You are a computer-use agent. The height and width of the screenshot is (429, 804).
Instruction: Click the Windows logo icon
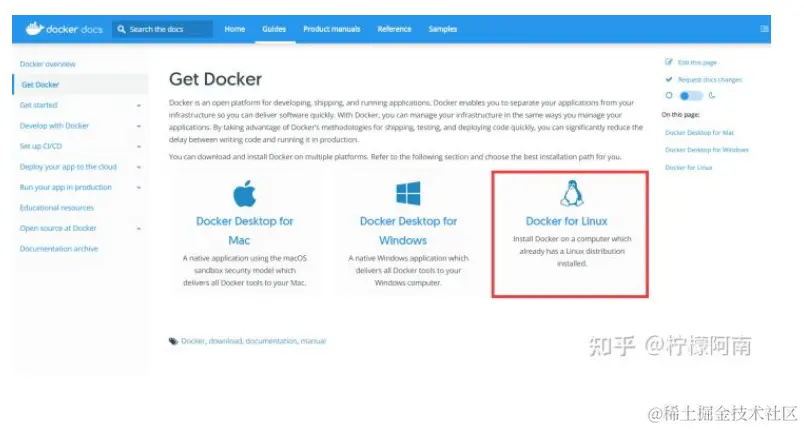(408, 193)
